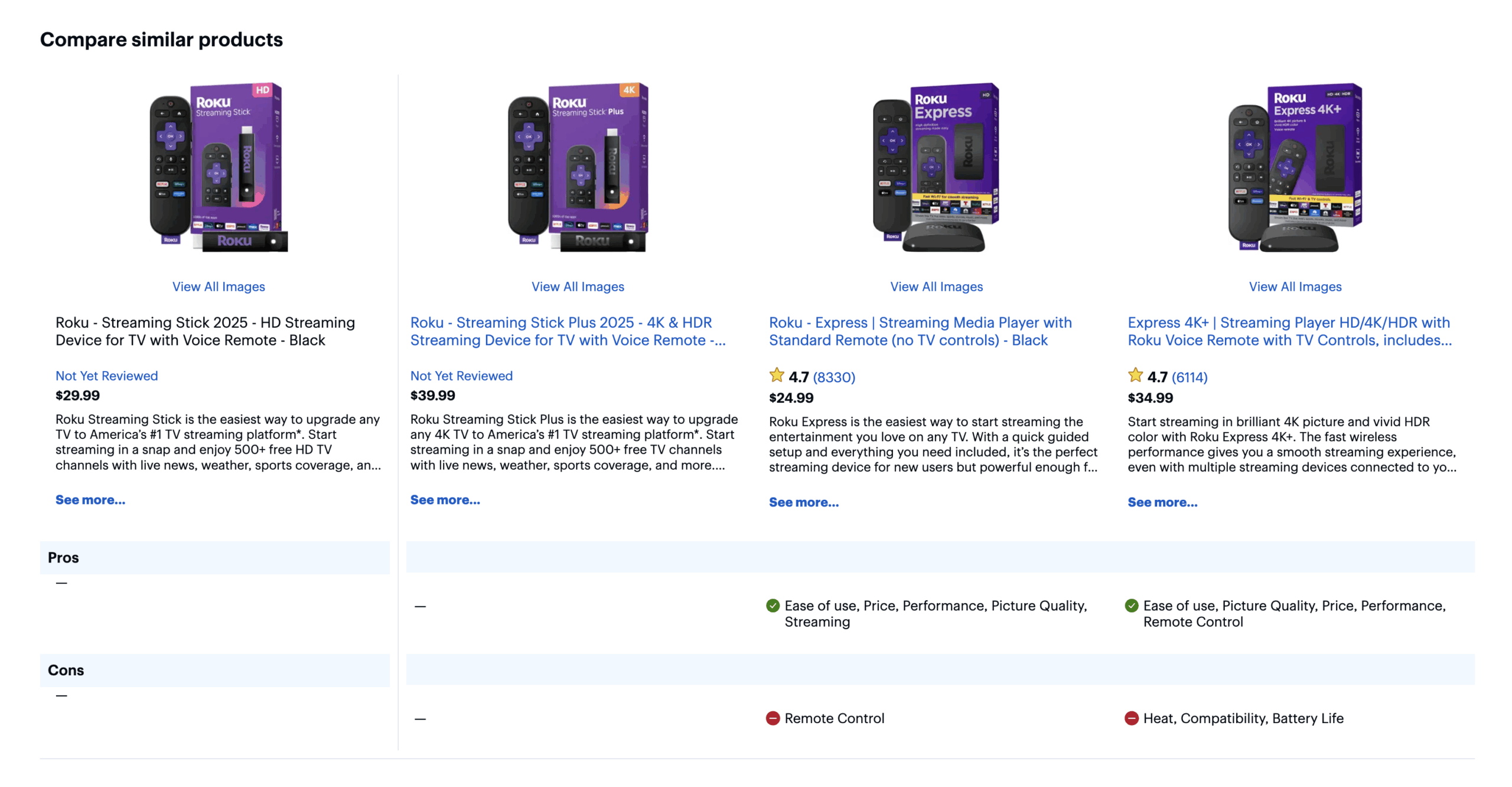Open the Roku Express Streaming Media Player link

point(920,331)
